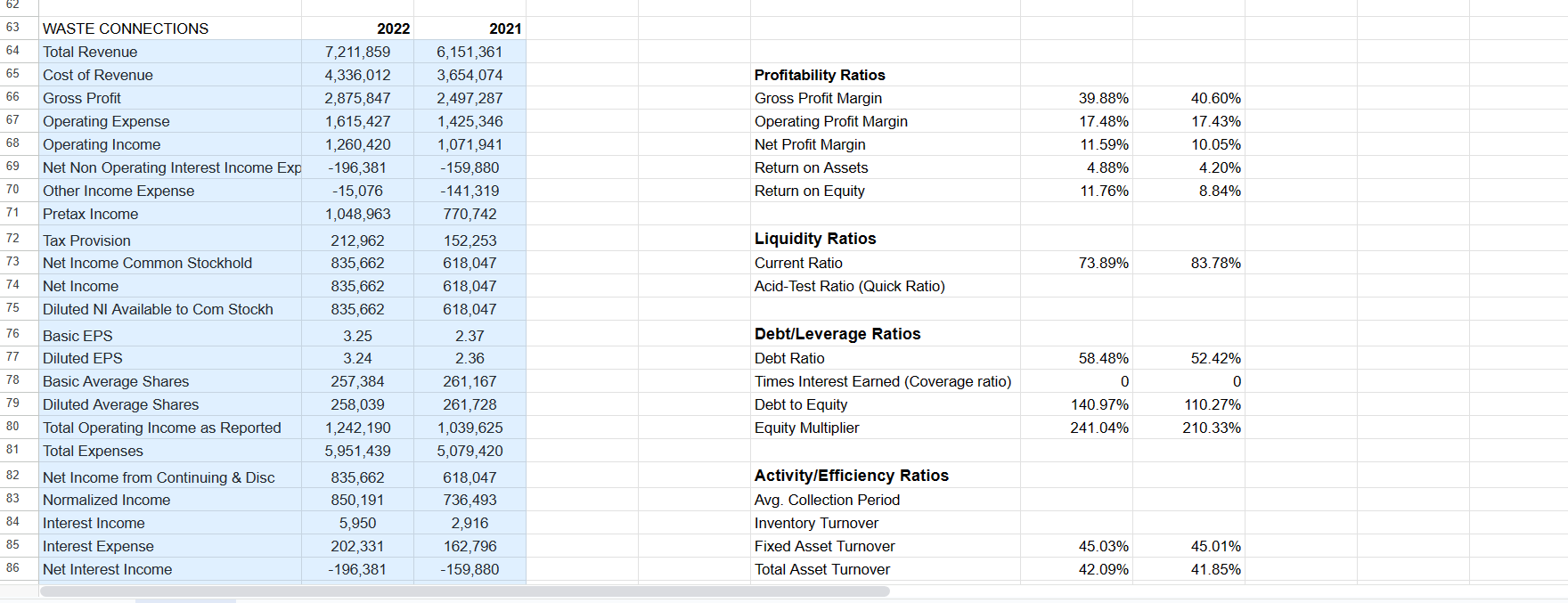The height and width of the screenshot is (603, 1568).
Task: Select Operating Expense value 1,615,427
Action: click(x=357, y=121)
